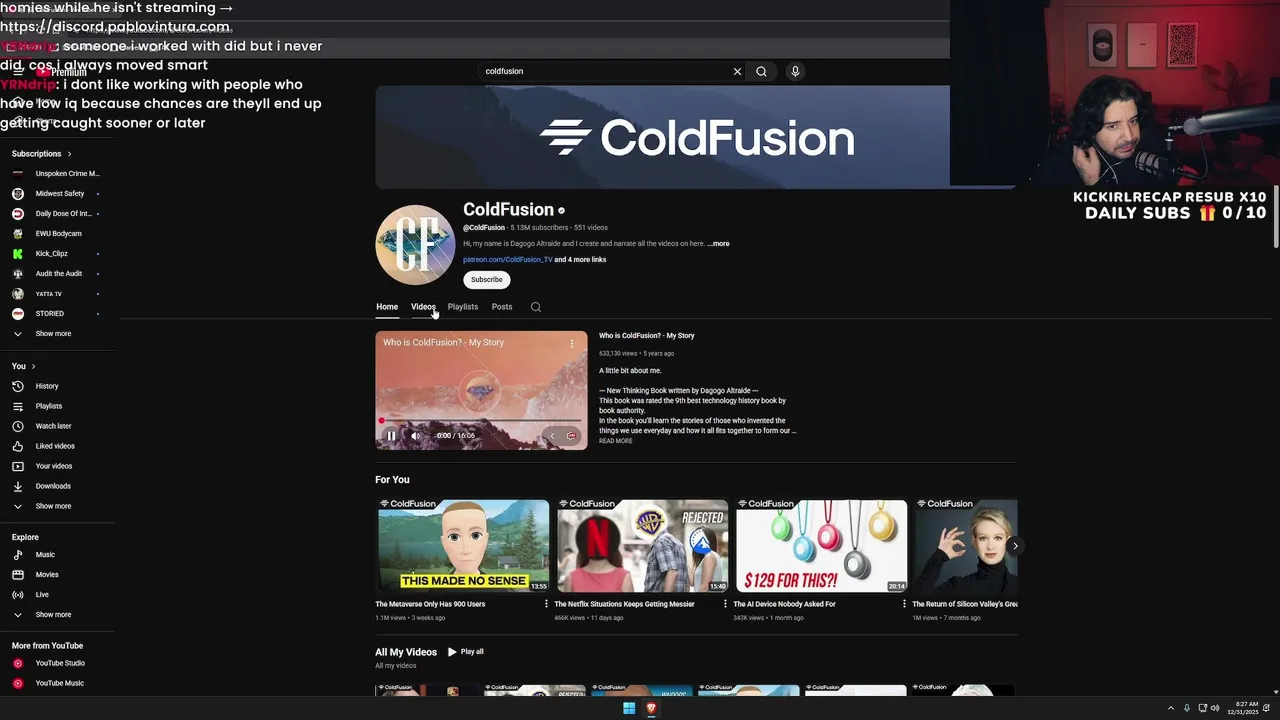Viewport: 1280px width, 720px height.
Task: Expand the channel description with ...more
Action: click(719, 244)
